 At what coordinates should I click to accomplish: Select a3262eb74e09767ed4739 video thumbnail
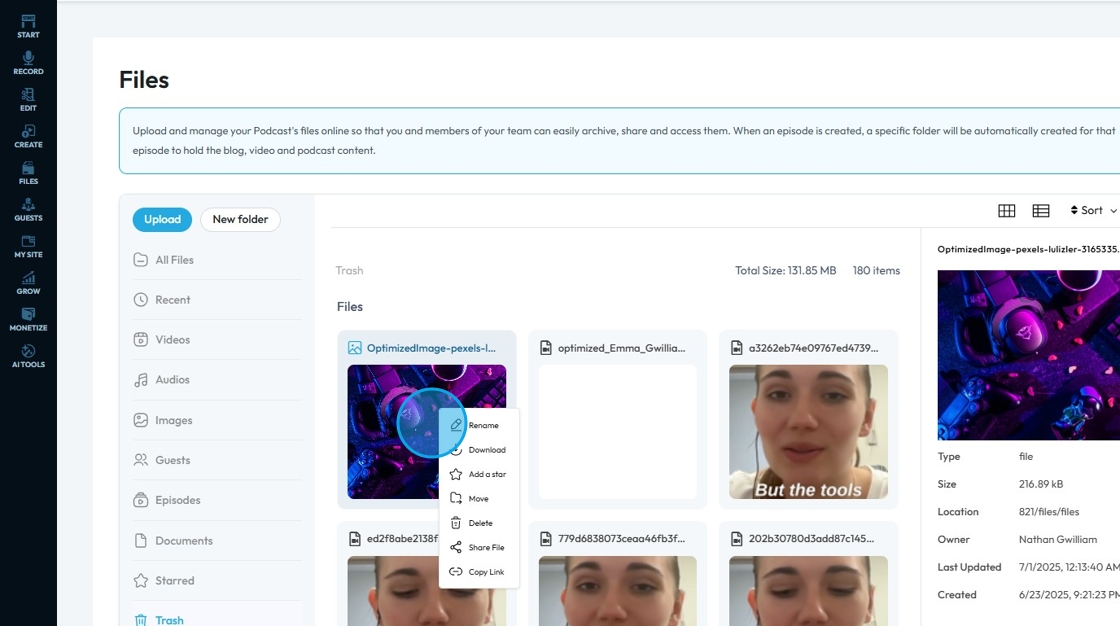coord(809,432)
